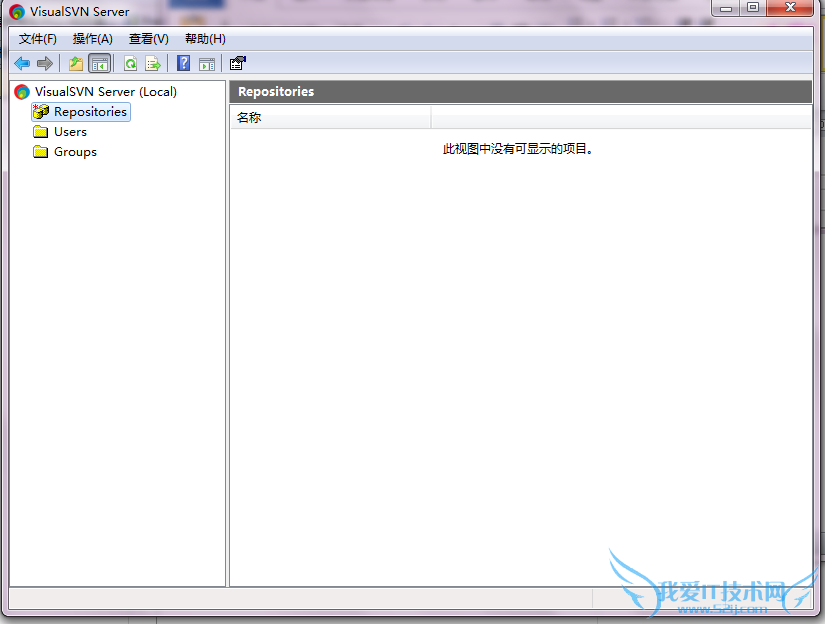The width and height of the screenshot is (825, 624).
Task: Close the VisualSVN Server window
Action: (790, 8)
